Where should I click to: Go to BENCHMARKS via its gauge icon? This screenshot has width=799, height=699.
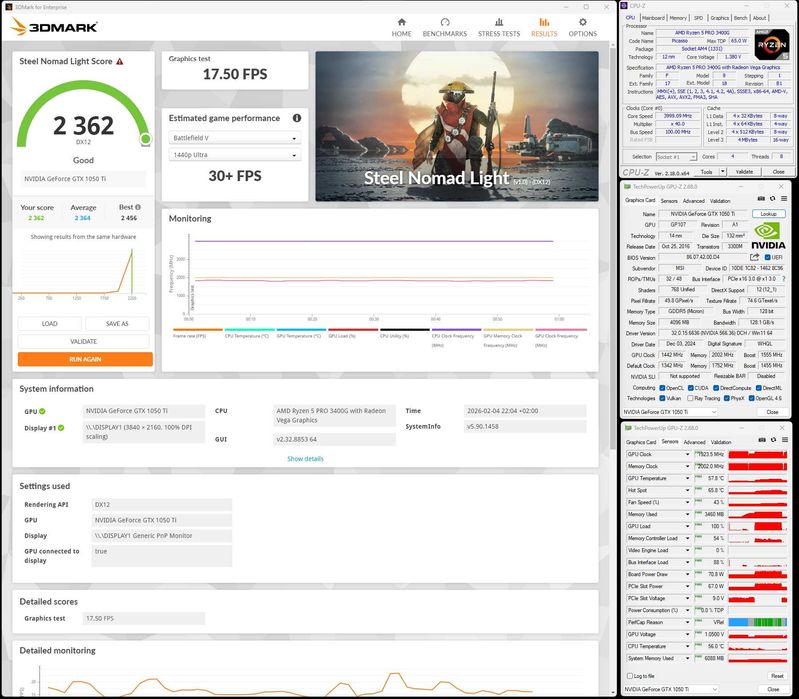click(x=444, y=23)
